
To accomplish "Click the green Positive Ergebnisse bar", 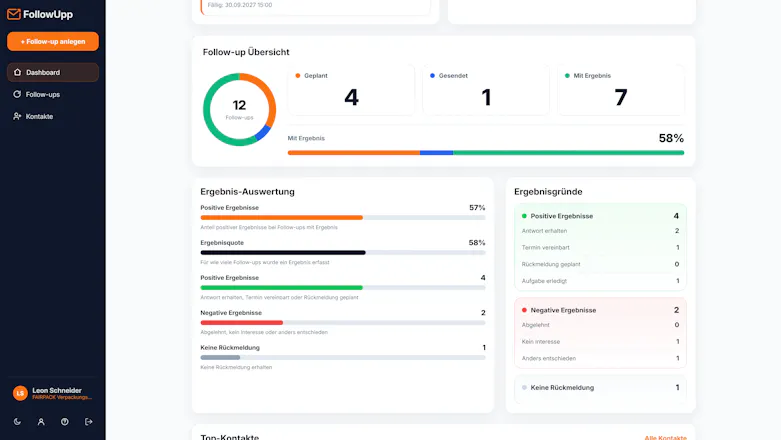I will point(343,288).
